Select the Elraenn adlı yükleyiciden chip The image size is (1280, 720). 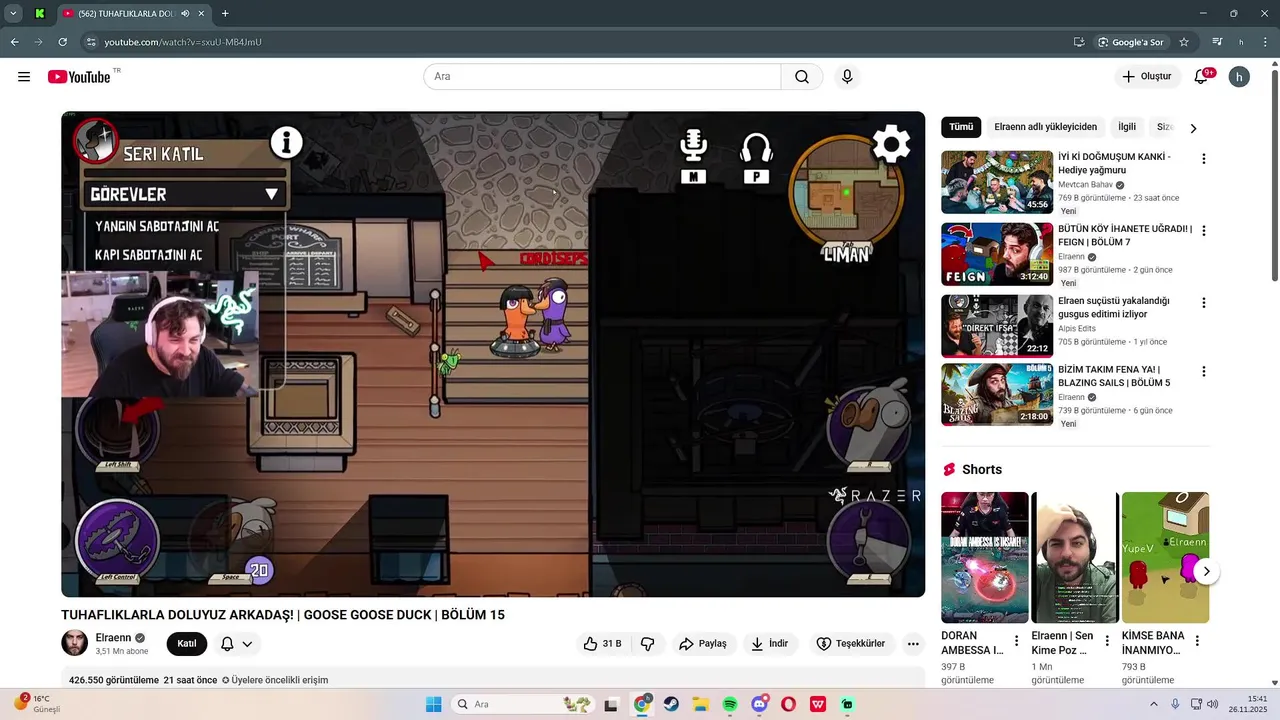(x=1045, y=127)
